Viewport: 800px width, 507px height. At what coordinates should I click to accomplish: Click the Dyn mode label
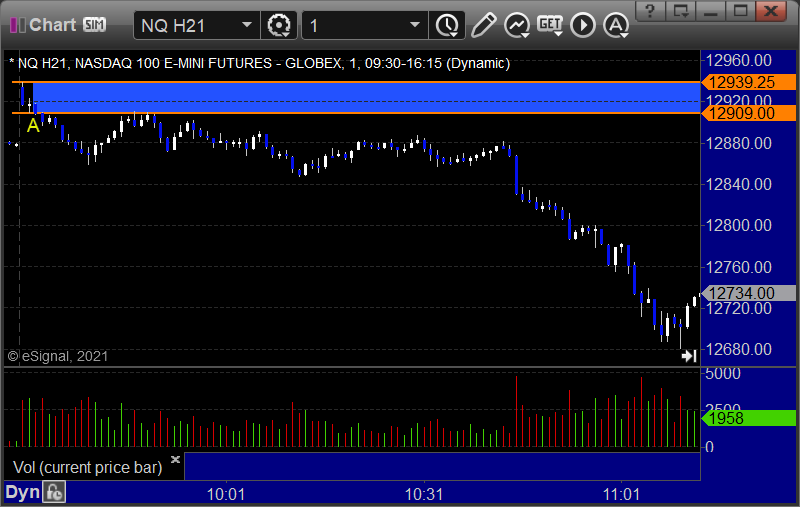pyautogui.click(x=22, y=492)
